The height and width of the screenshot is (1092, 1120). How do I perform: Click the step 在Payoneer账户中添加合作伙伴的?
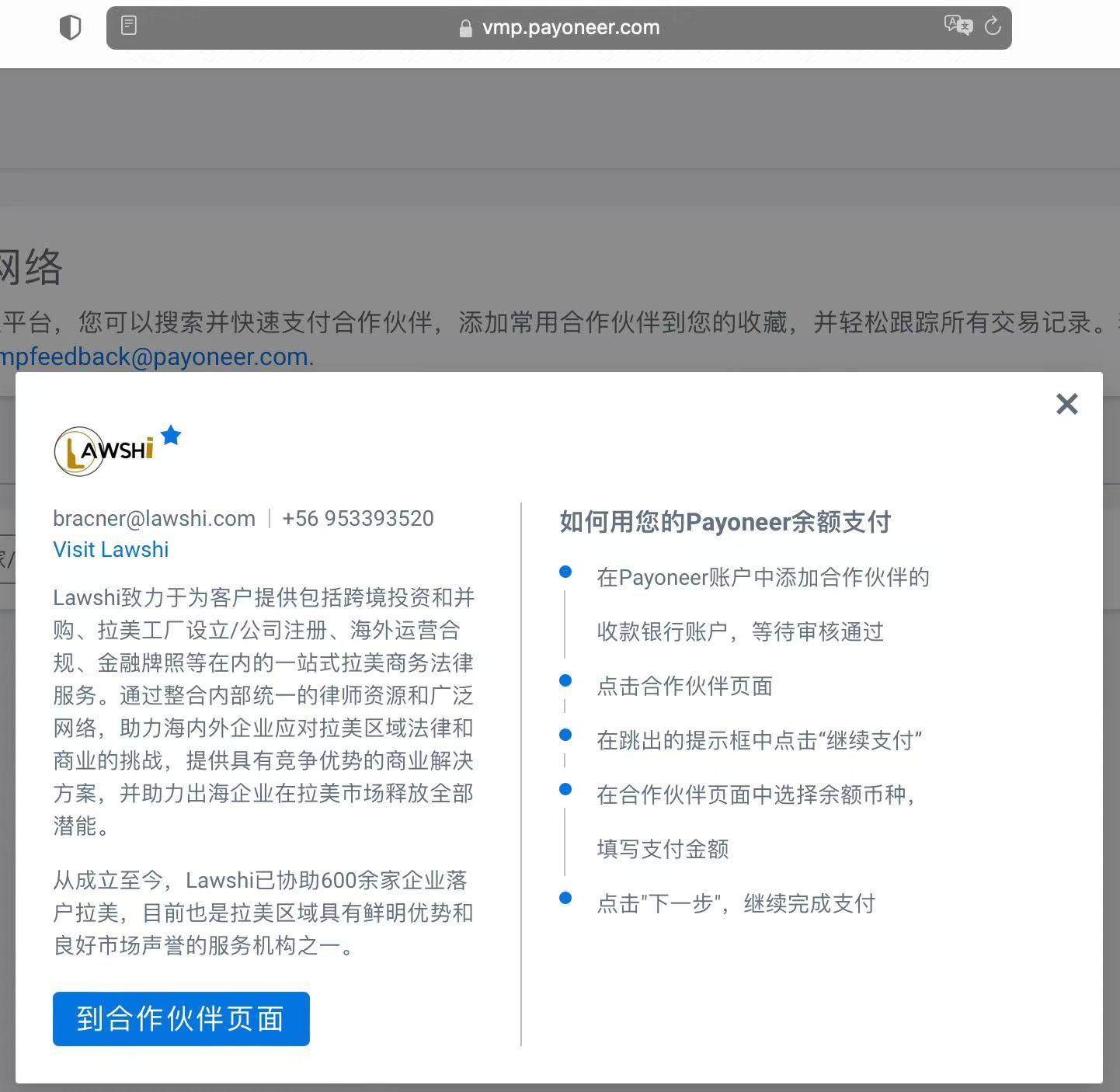click(x=763, y=577)
